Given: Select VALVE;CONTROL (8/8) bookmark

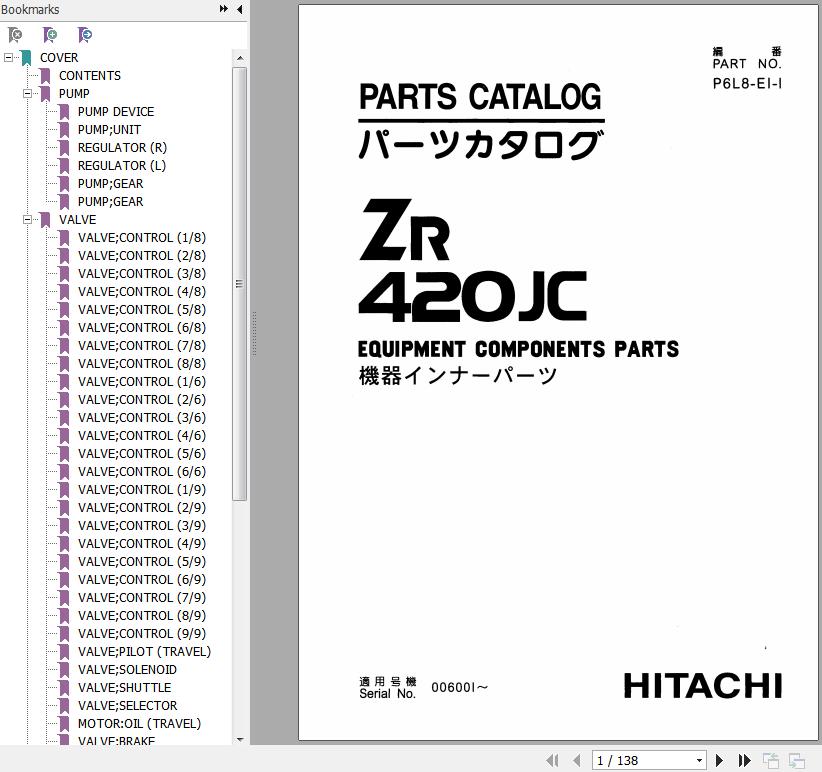Looking at the screenshot, I should coord(142,364).
